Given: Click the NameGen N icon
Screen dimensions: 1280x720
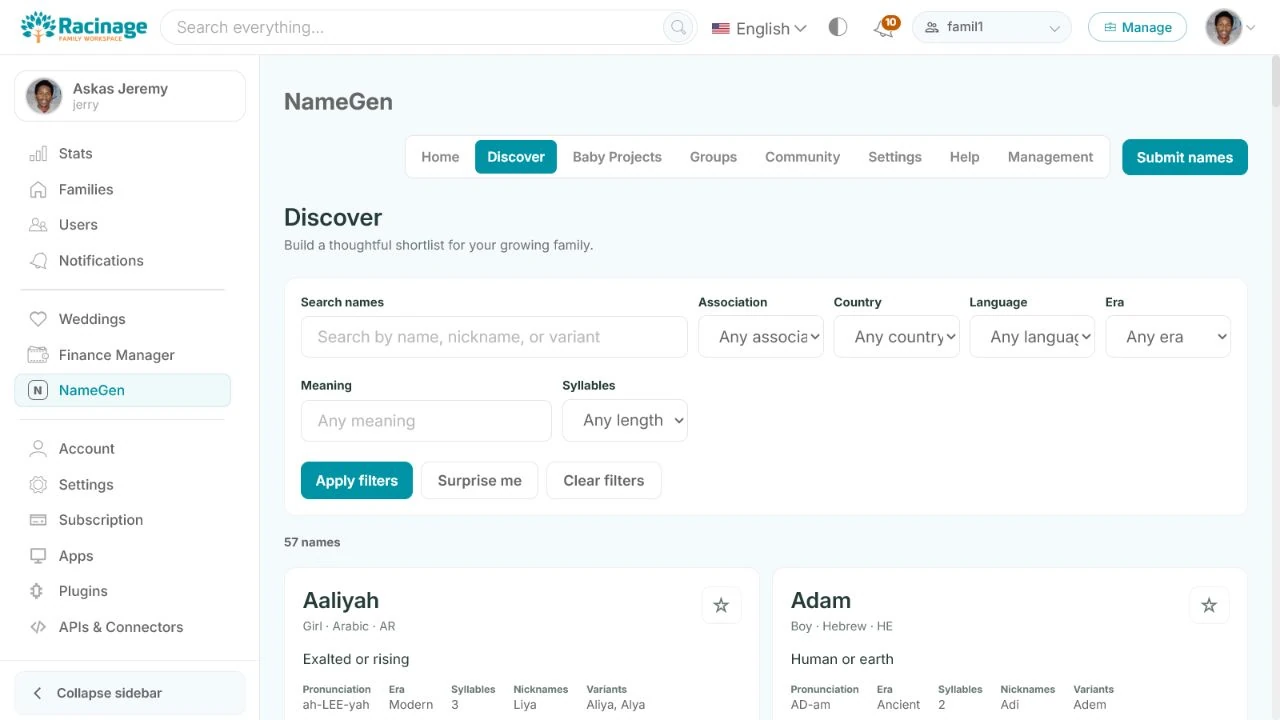Looking at the screenshot, I should [x=38, y=390].
